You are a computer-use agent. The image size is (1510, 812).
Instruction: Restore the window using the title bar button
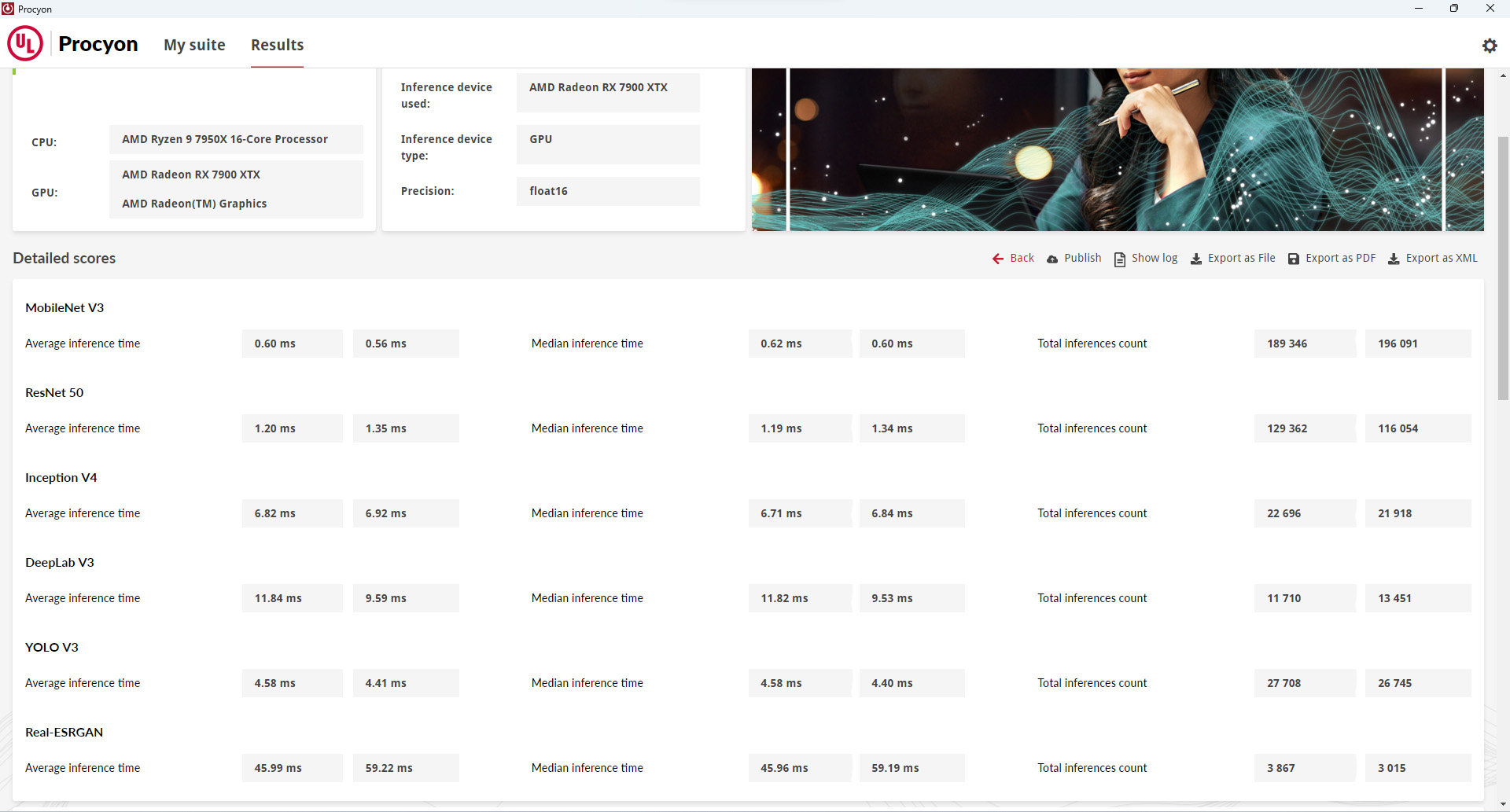[1453, 9]
